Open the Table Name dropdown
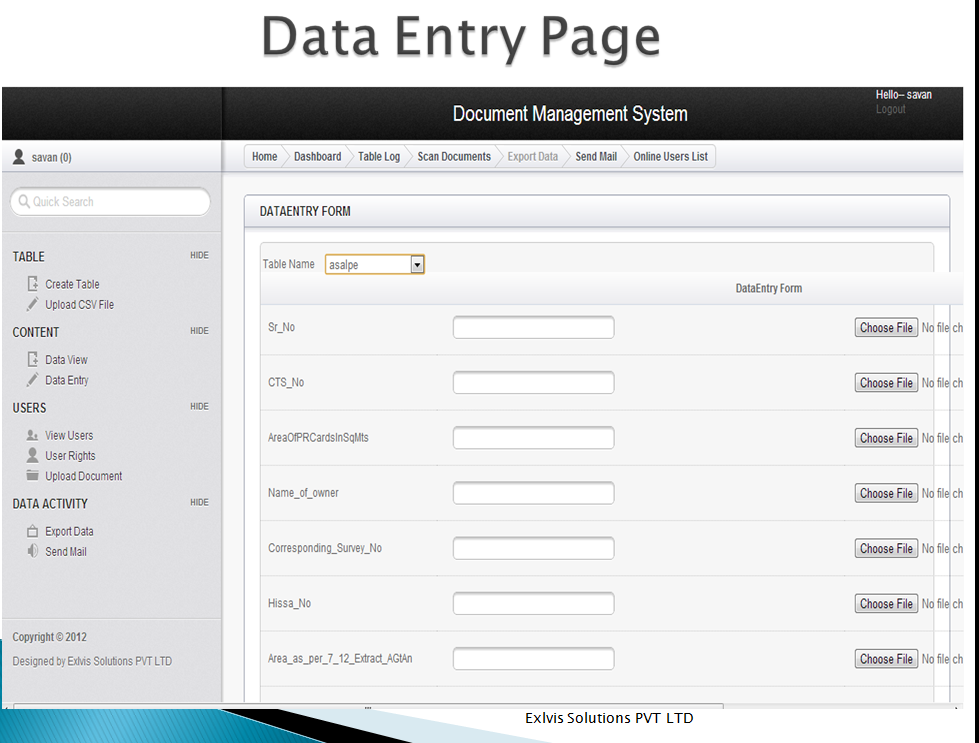This screenshot has width=979, height=743. coord(417,265)
